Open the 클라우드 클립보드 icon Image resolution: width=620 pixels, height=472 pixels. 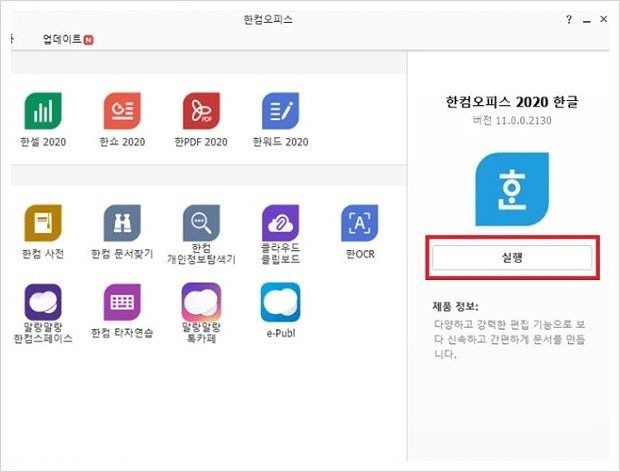point(280,223)
